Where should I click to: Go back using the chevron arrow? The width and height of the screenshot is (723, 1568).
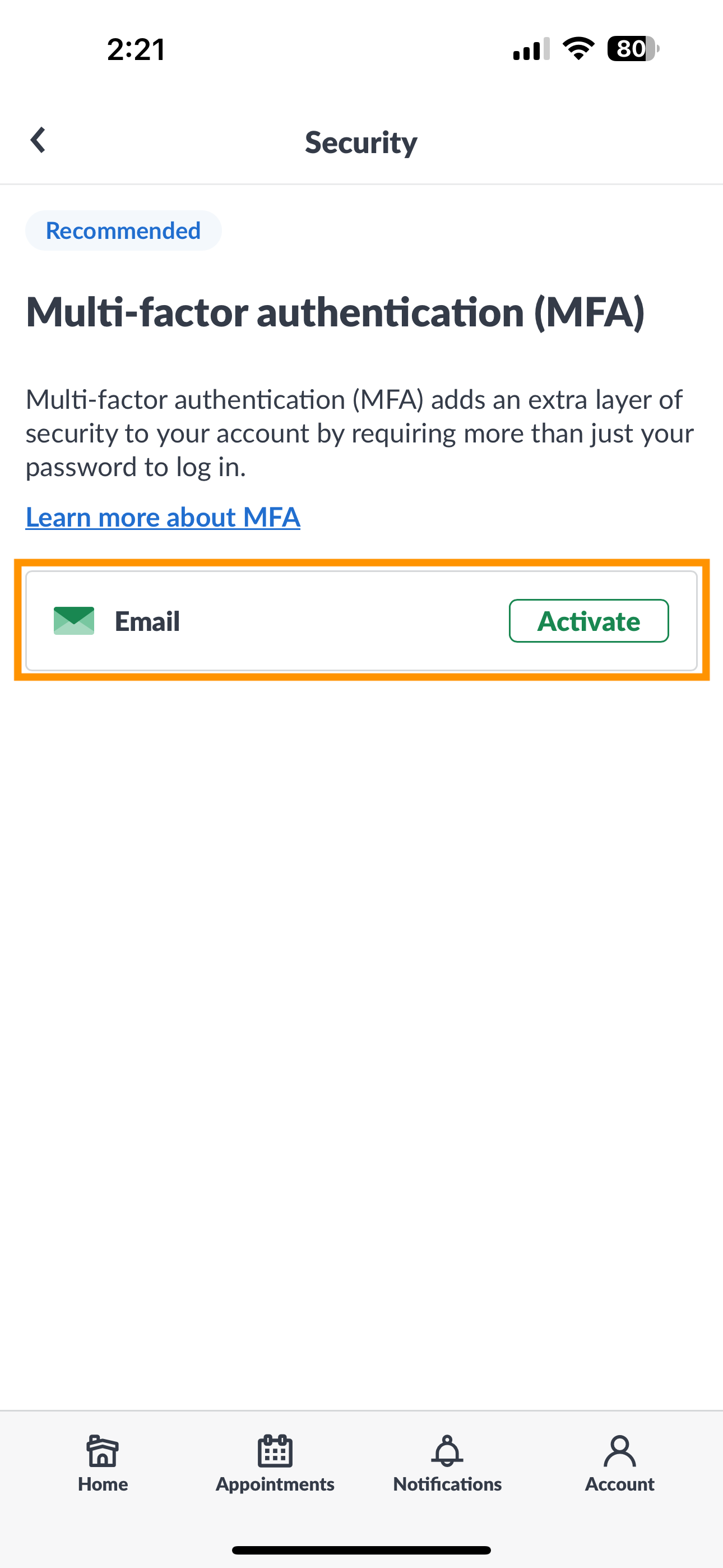(x=38, y=140)
